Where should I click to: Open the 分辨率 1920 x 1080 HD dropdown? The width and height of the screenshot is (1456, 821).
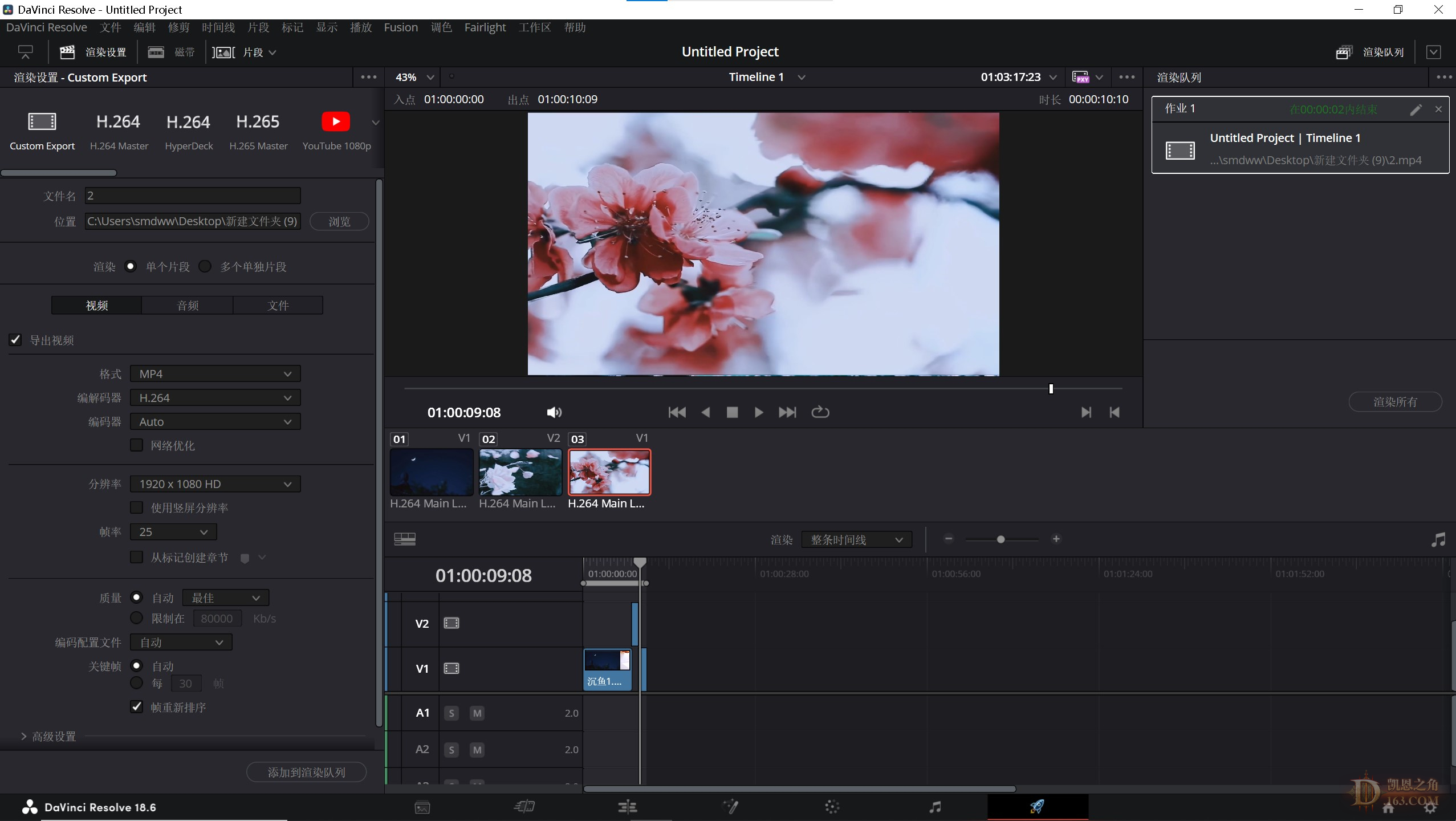click(x=215, y=484)
